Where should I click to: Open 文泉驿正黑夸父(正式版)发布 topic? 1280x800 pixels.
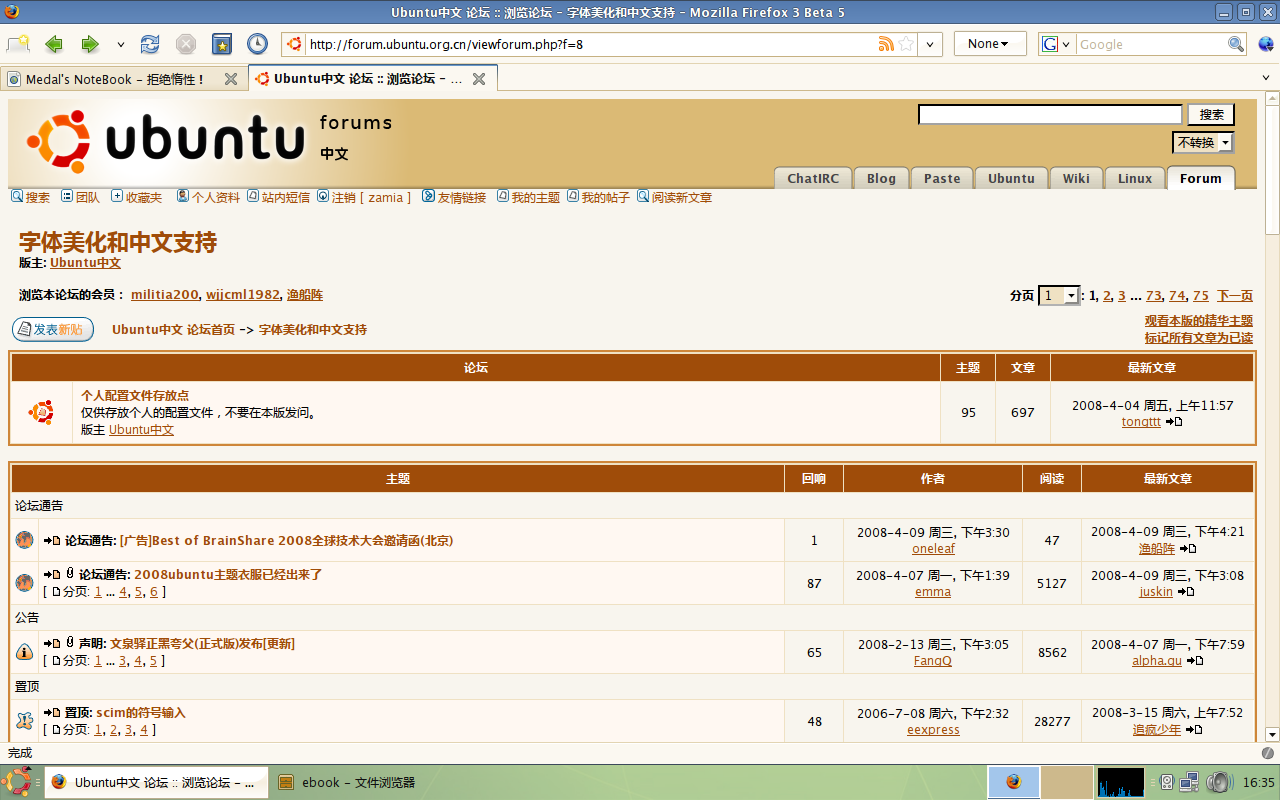202,644
